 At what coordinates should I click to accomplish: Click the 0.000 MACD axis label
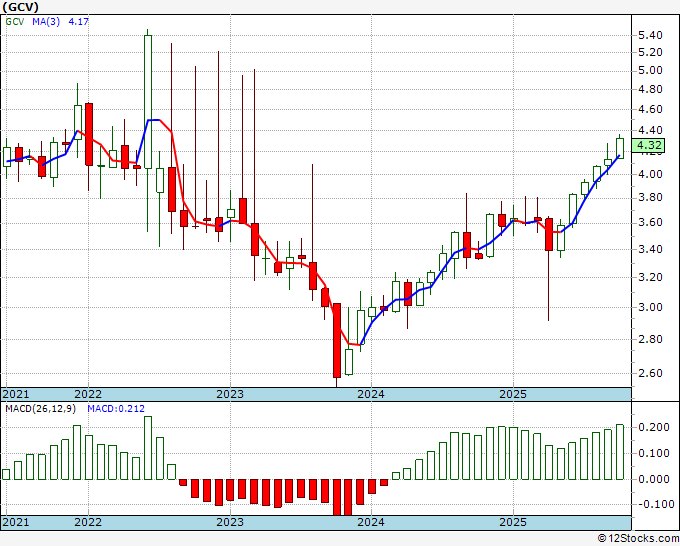(654, 479)
